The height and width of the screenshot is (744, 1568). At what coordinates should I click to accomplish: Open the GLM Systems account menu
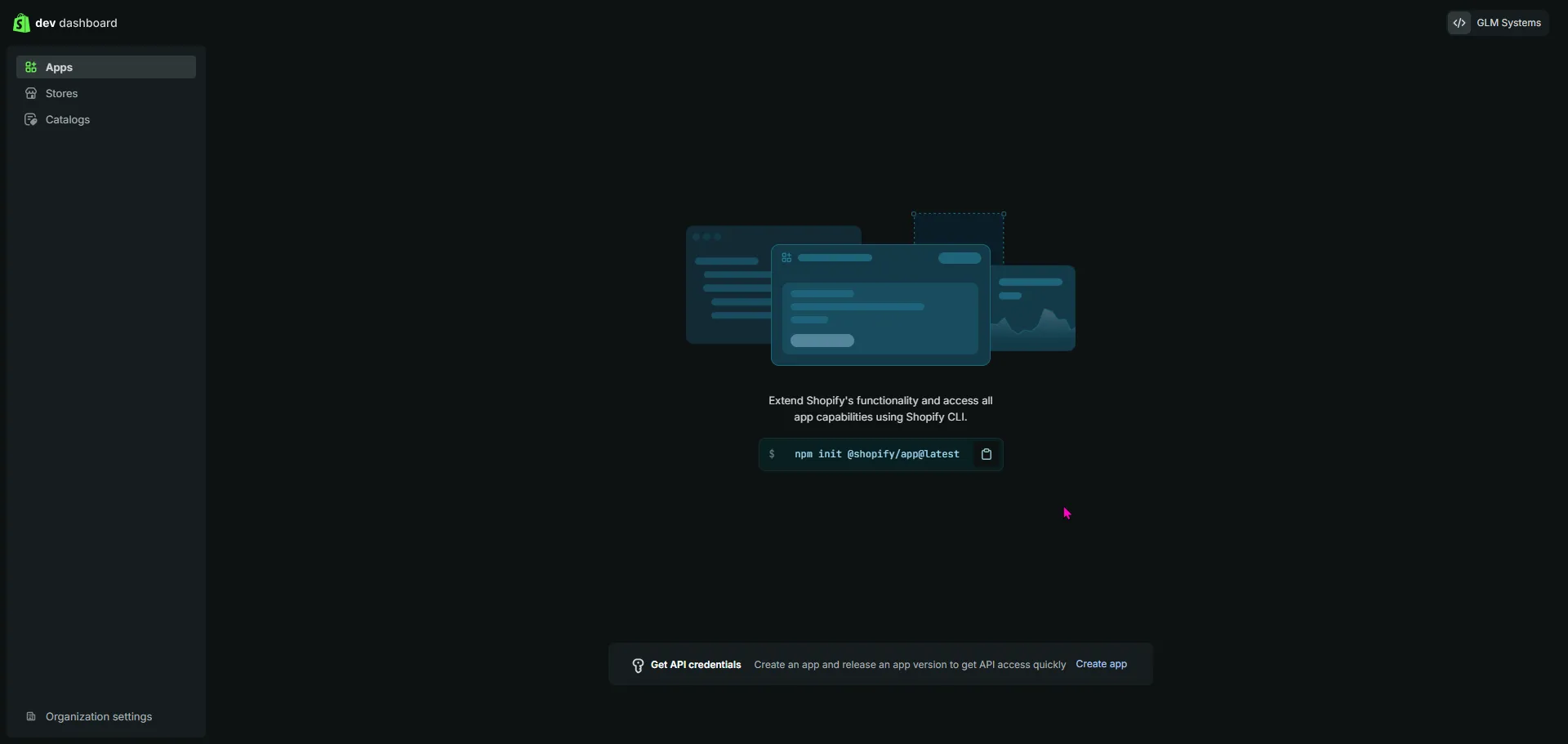[x=1498, y=23]
